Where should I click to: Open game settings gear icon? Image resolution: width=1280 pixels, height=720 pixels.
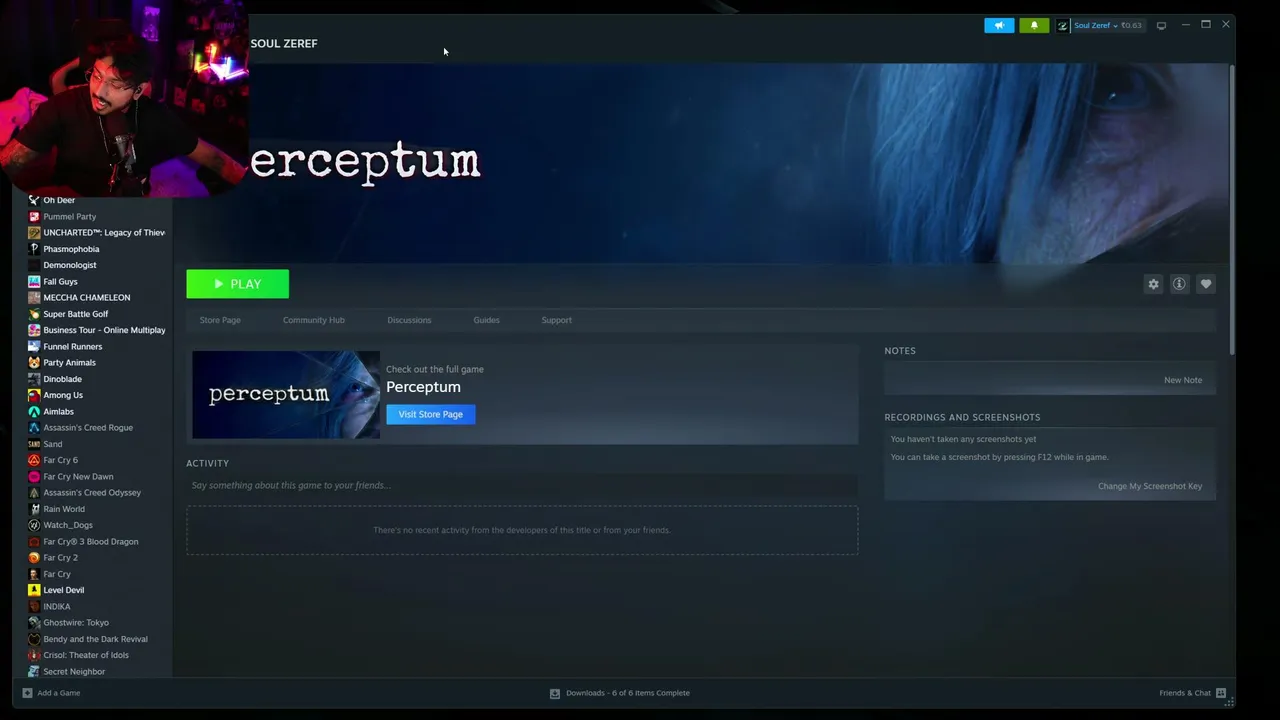coord(1153,284)
